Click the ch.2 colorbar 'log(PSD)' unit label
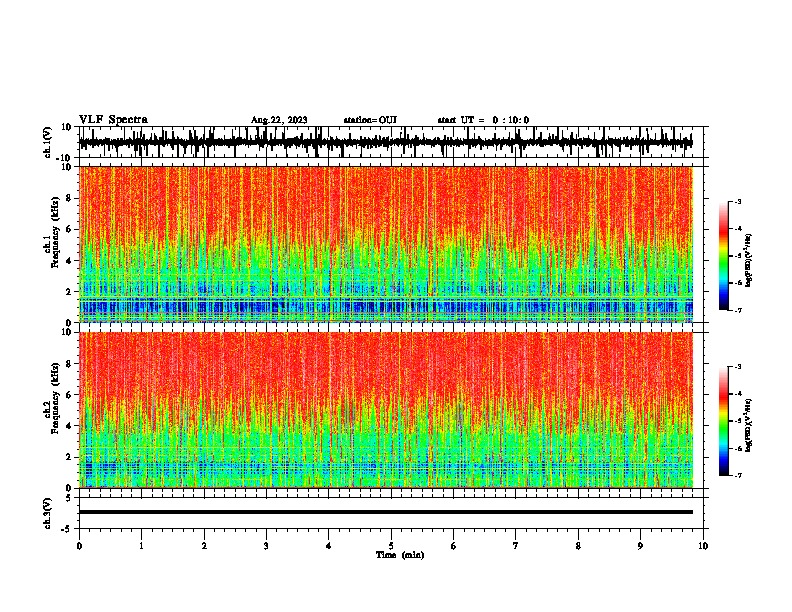Image resolution: width=792 pixels, height=612 pixels. (749, 425)
